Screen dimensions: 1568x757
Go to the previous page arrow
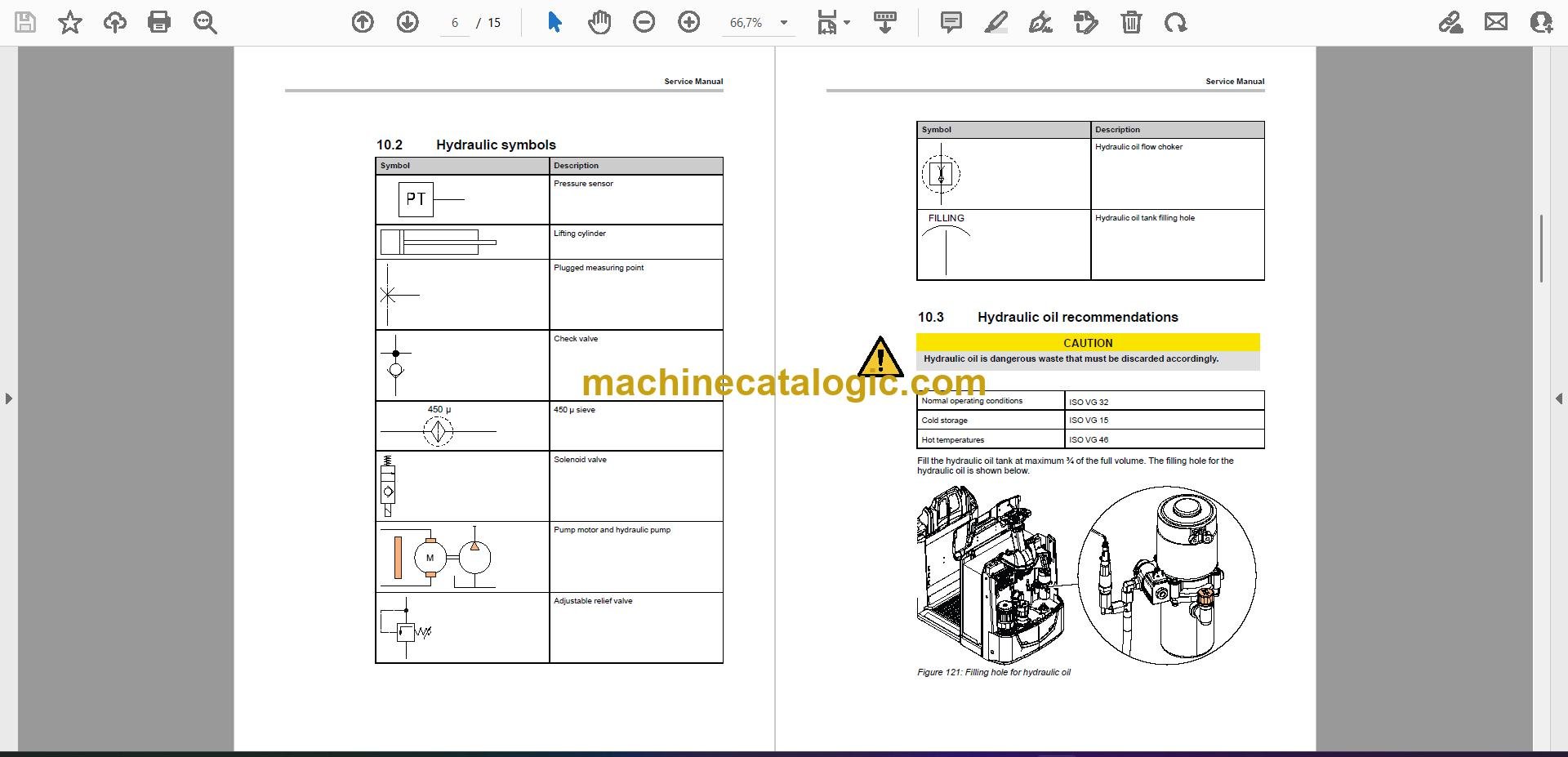click(x=363, y=22)
